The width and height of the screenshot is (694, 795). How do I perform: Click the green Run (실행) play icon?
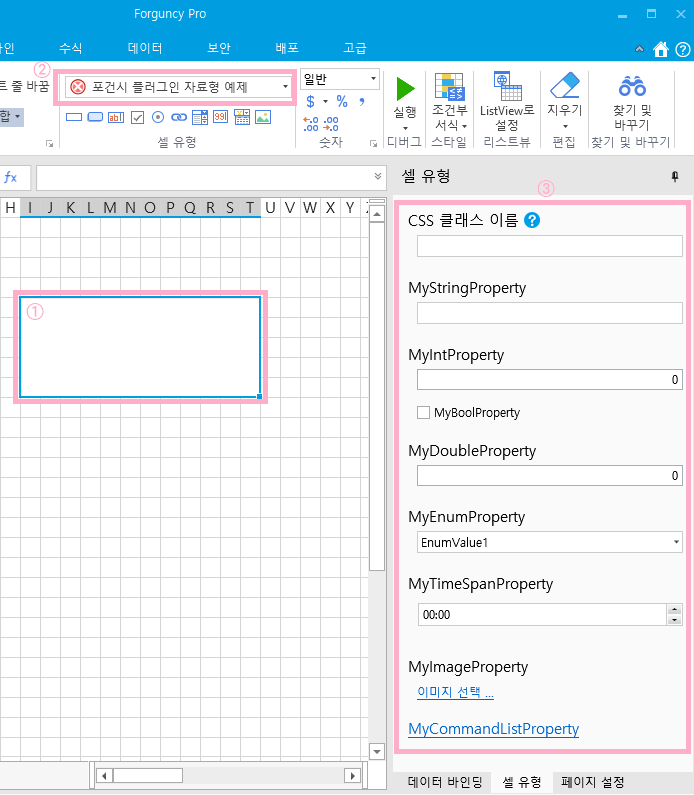[x=405, y=90]
